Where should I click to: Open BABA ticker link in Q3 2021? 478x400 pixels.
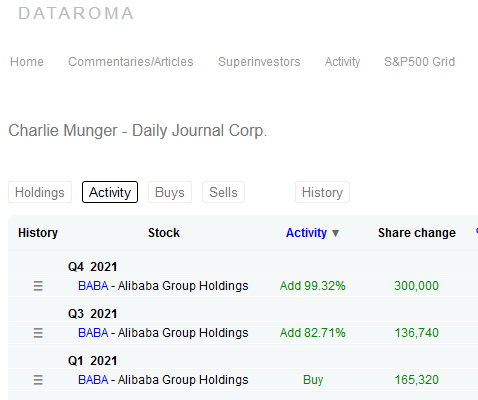coord(93,333)
